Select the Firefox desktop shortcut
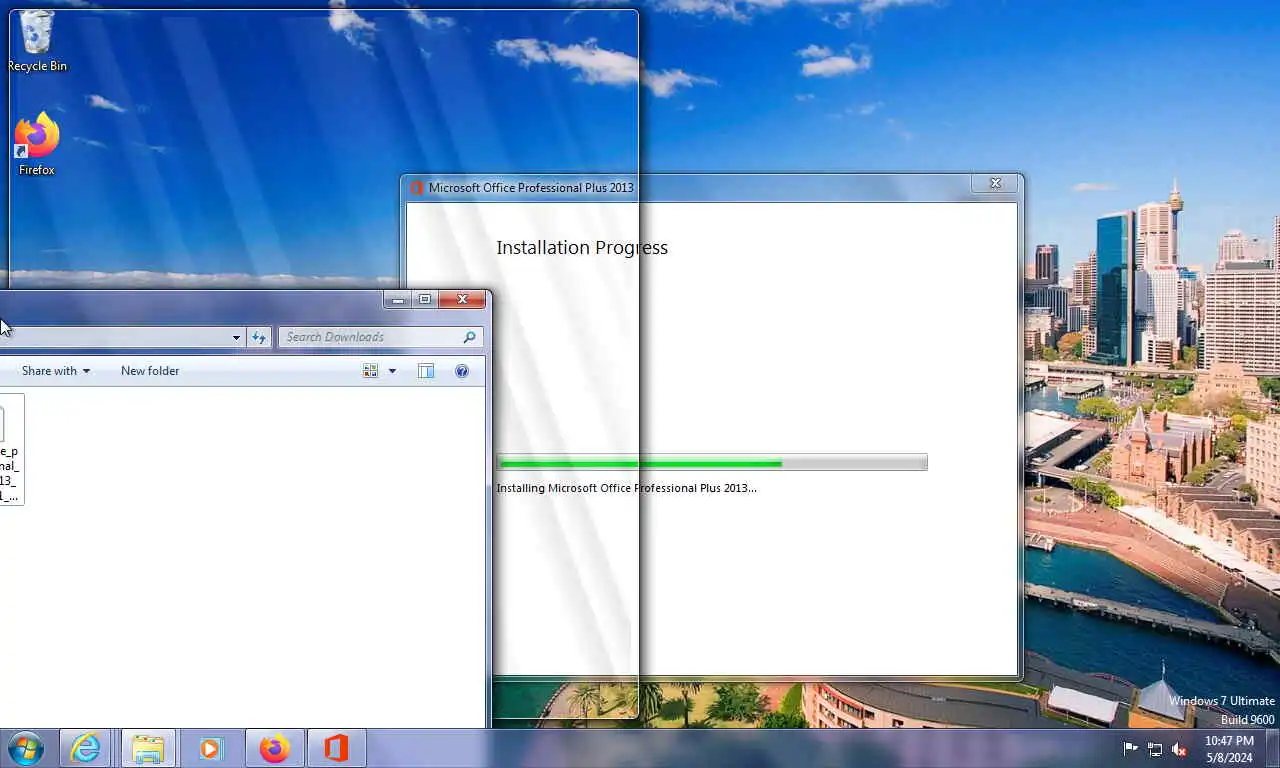Screen dimensions: 1280x768 click(37, 145)
